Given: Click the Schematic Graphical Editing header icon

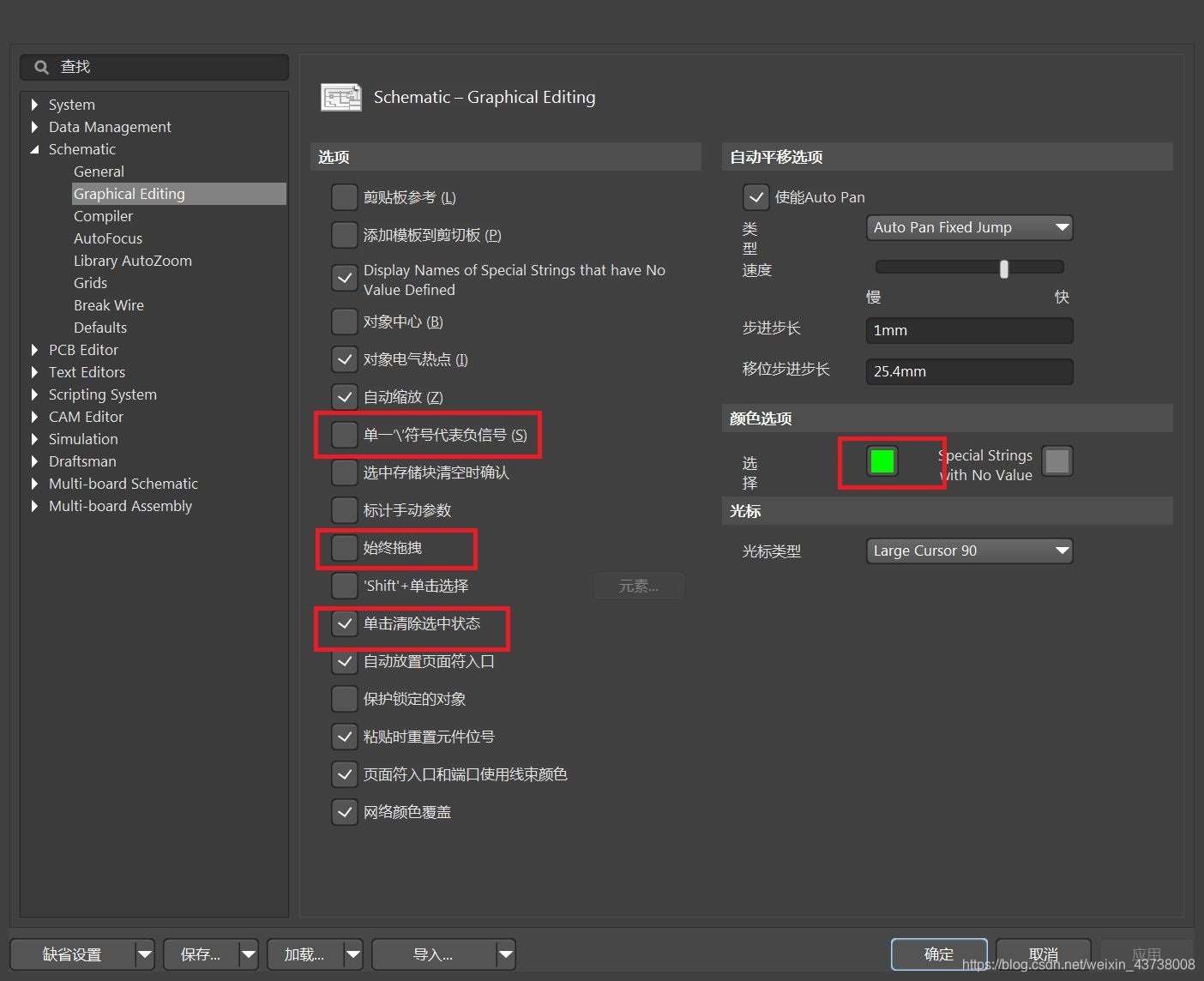Looking at the screenshot, I should (x=341, y=97).
